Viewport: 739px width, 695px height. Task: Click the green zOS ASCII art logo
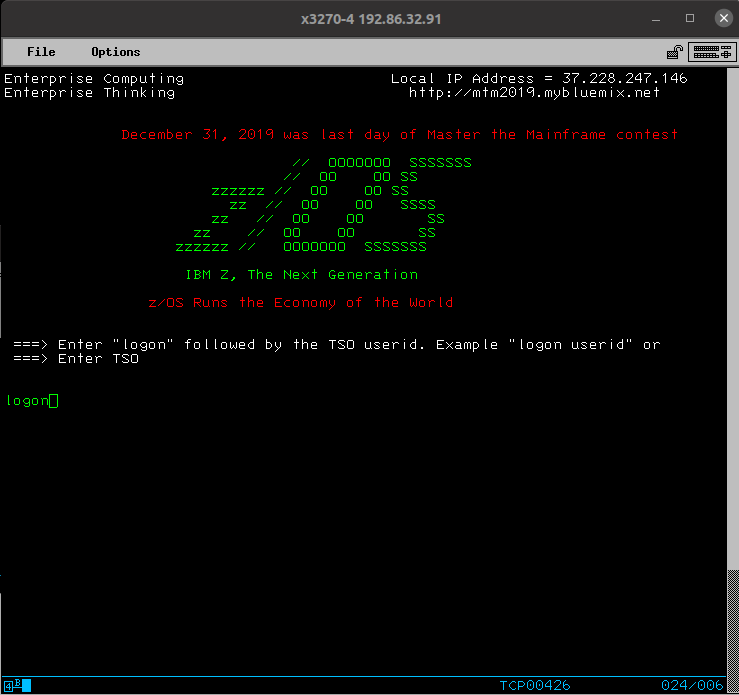pos(322,204)
